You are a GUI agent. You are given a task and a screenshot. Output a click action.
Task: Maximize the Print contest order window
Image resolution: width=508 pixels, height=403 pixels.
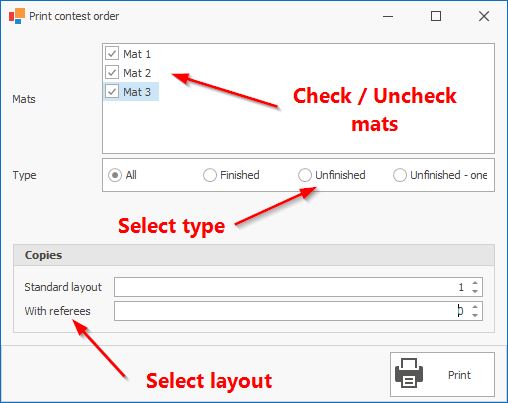tap(436, 16)
